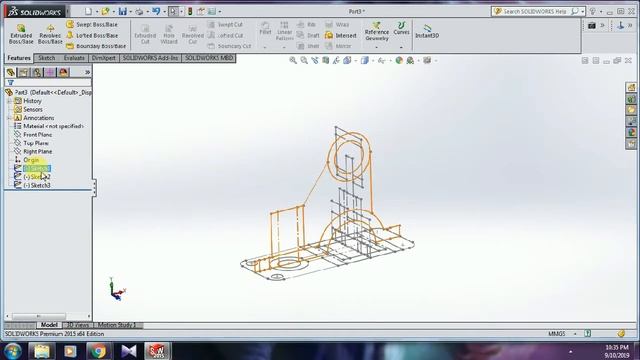Open the FeatureManager design tree tab icon
This screenshot has width=640, height=360.
pos(11,73)
